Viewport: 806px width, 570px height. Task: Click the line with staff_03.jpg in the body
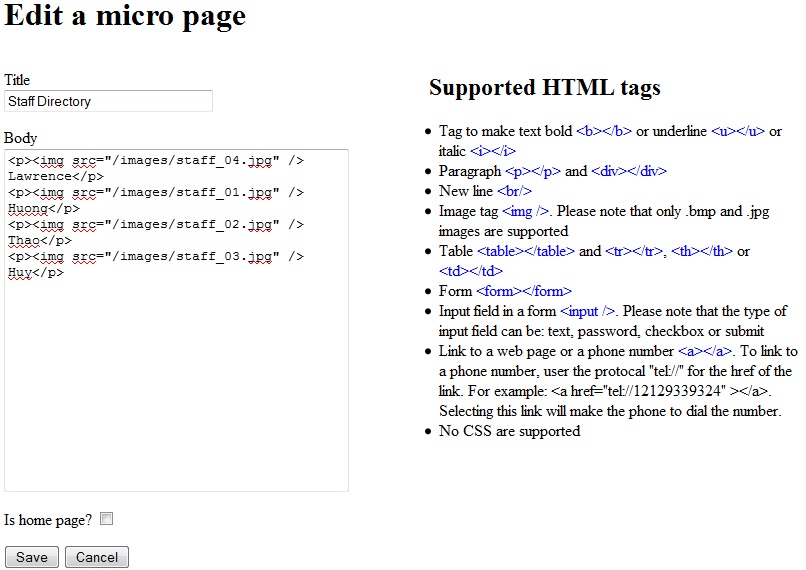click(x=156, y=256)
